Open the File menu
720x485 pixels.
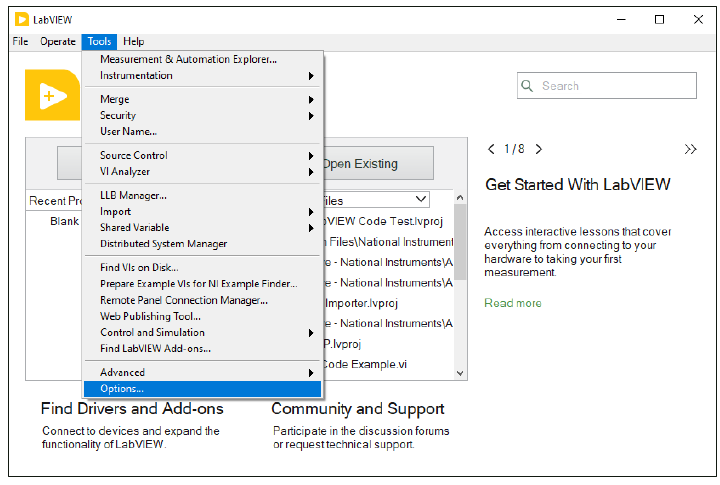tap(20, 42)
